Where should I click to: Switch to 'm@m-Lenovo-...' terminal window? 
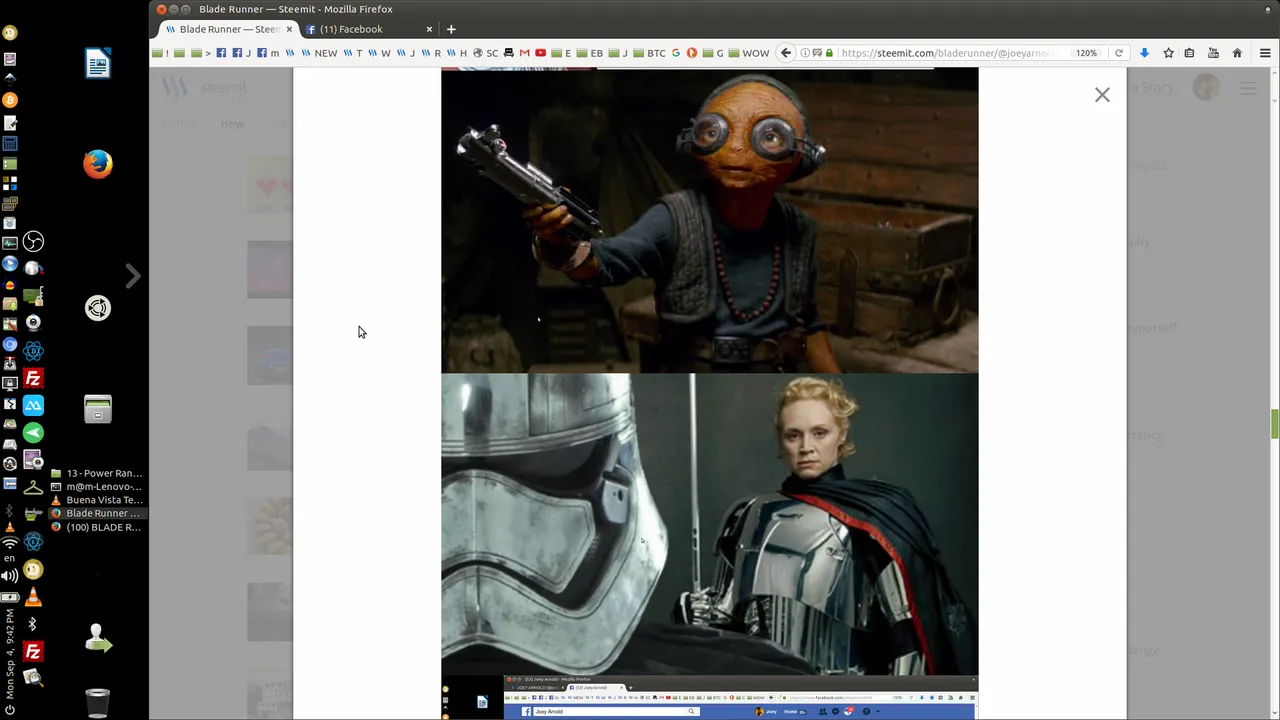[x=96, y=486]
